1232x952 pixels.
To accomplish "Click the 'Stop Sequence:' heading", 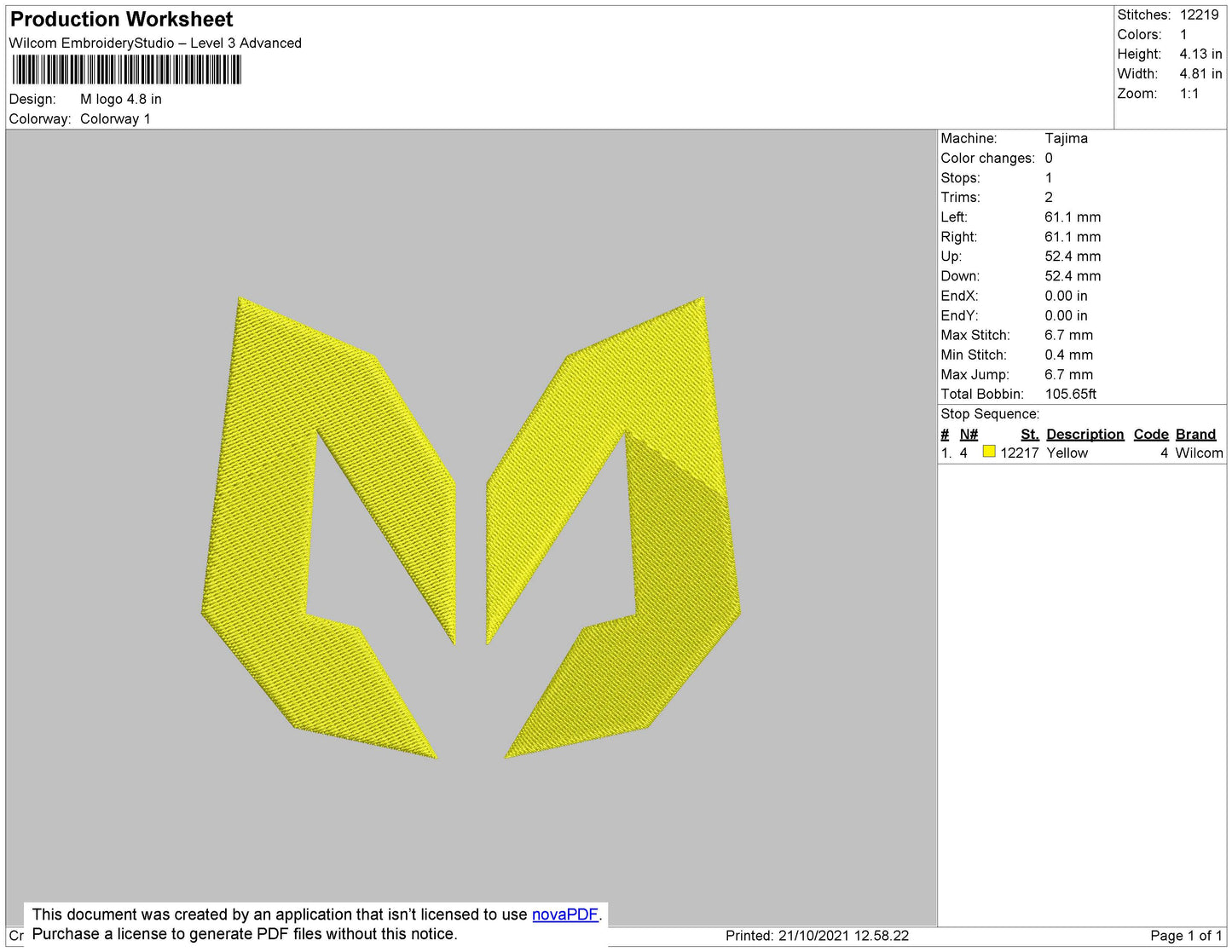I will pyautogui.click(x=990, y=413).
